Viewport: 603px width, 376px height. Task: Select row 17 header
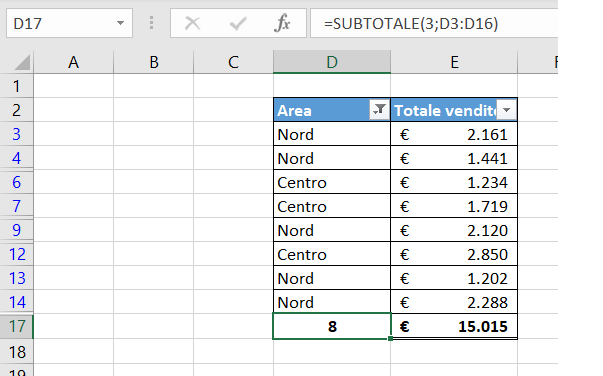[17, 326]
